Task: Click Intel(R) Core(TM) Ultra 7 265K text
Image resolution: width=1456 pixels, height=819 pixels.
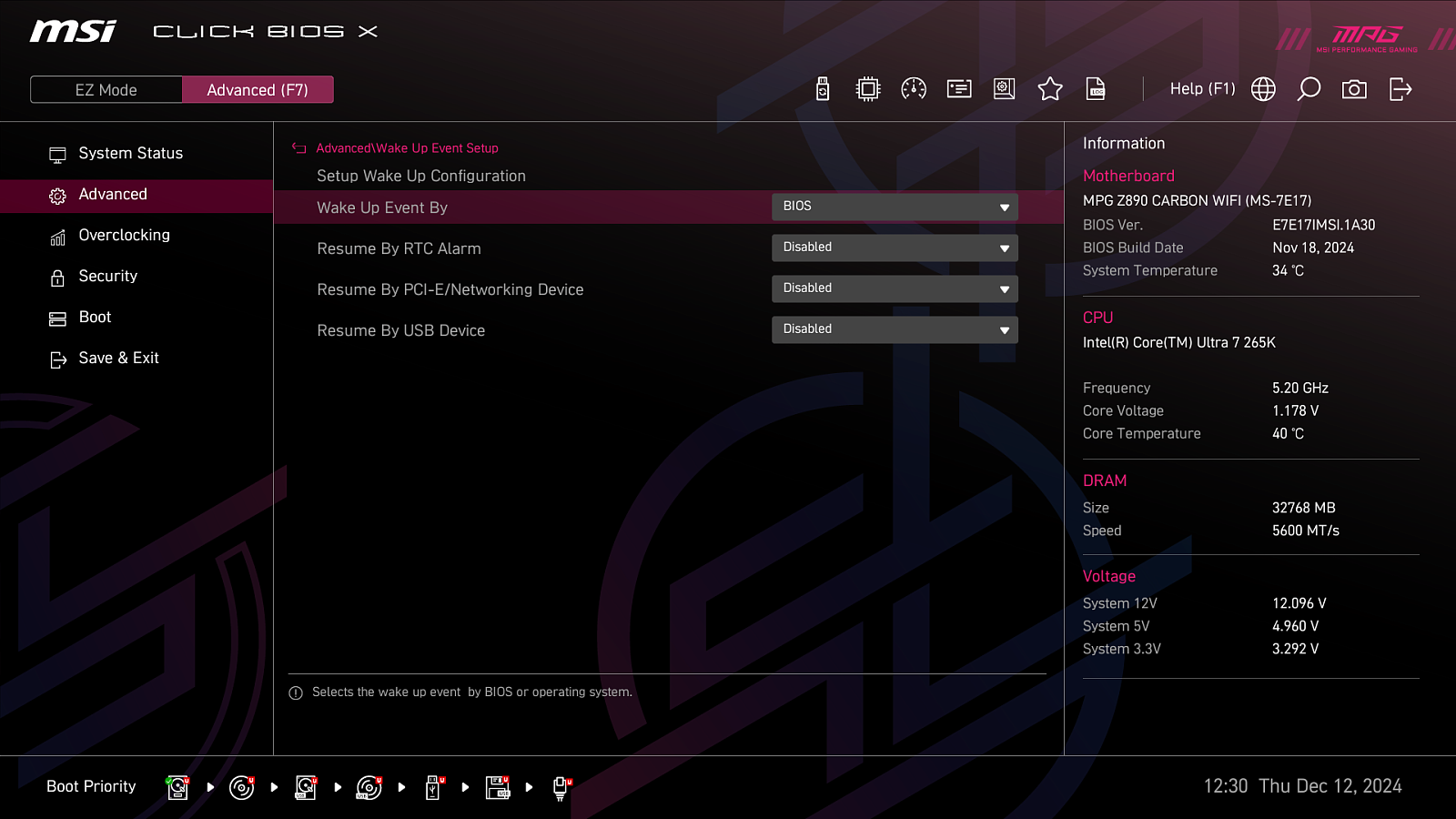Action: tap(1178, 343)
